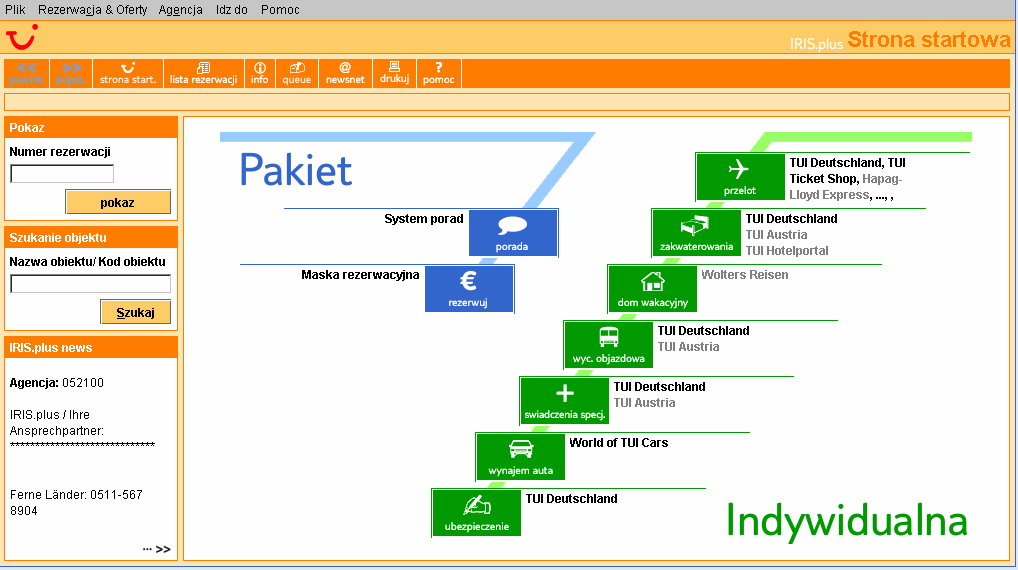Open the Plik menu
The height and width of the screenshot is (570, 1018).
(16, 10)
